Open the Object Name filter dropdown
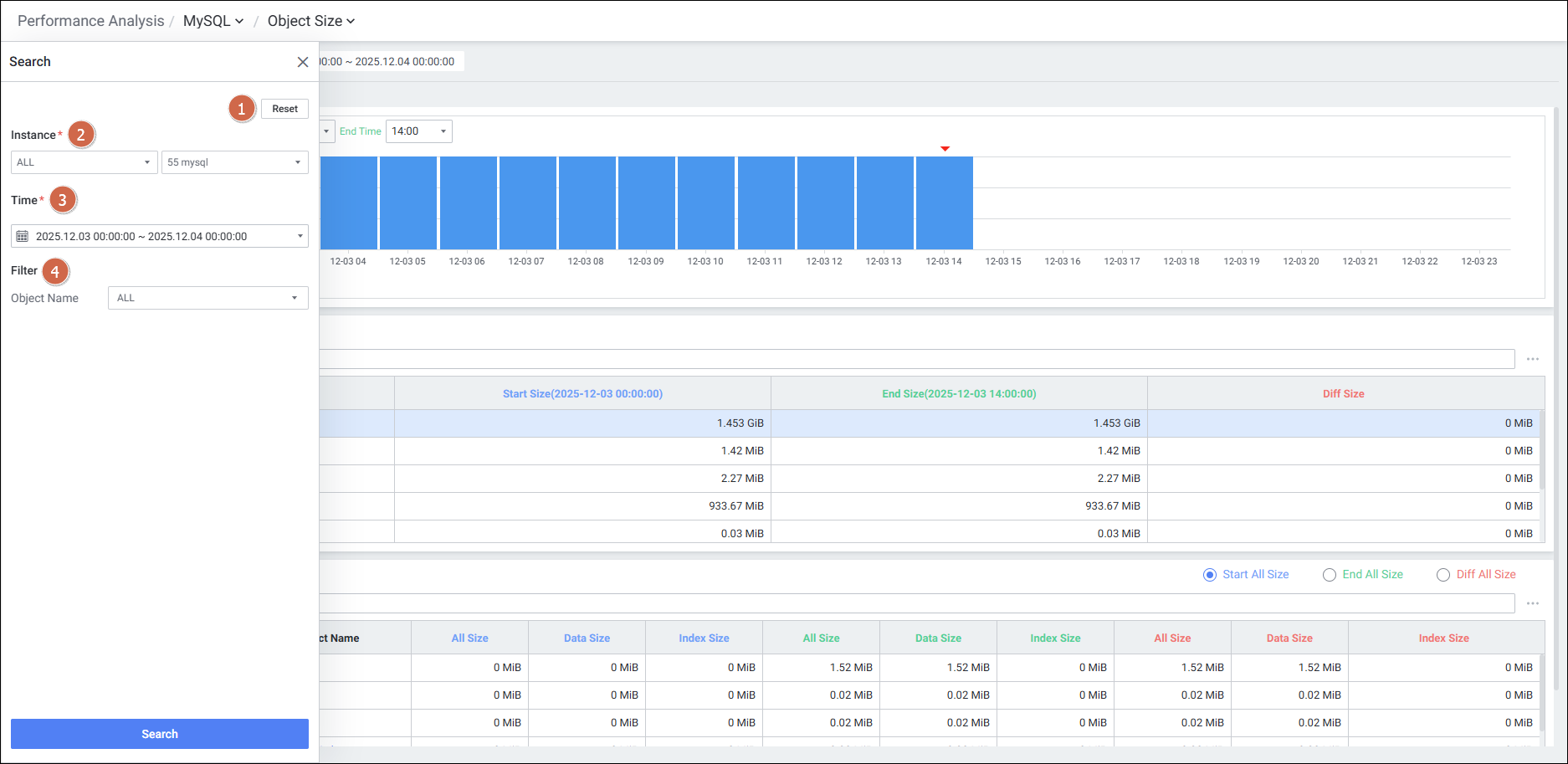Screen dimensions: 1568x764 click(208, 298)
